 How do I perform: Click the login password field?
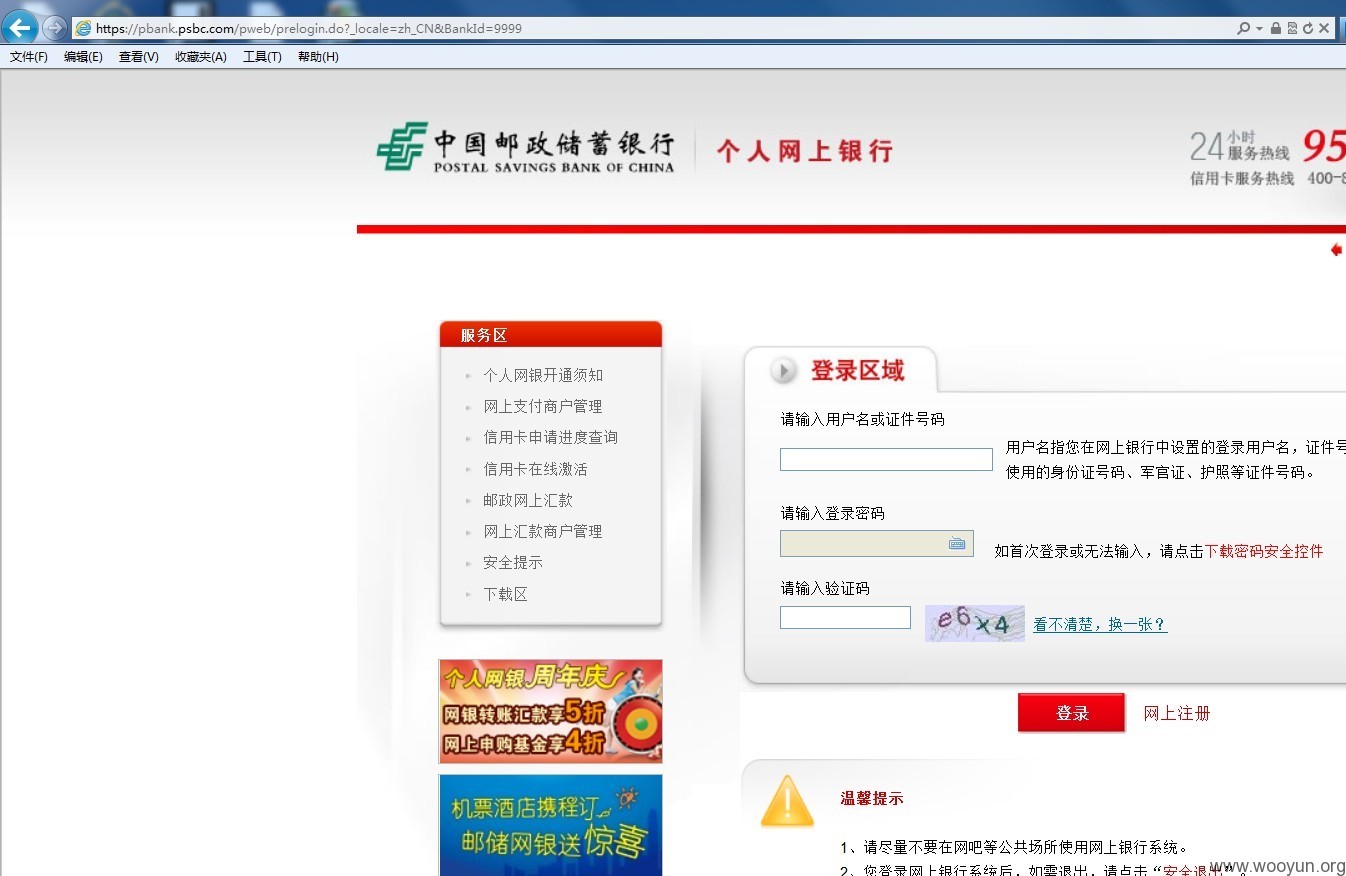[x=877, y=543]
